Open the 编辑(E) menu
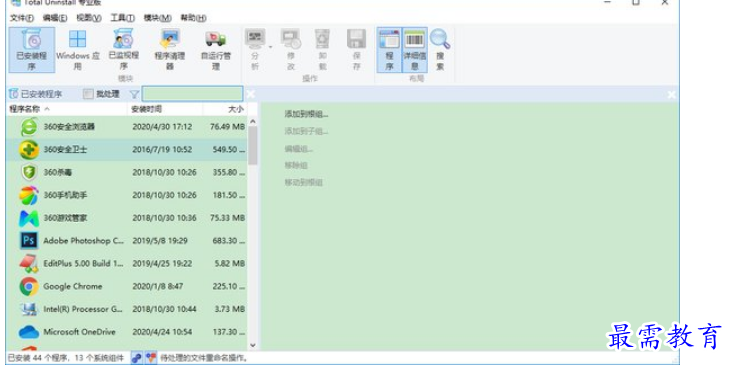Image resolution: width=730 pixels, height=368 pixels. coord(55,18)
